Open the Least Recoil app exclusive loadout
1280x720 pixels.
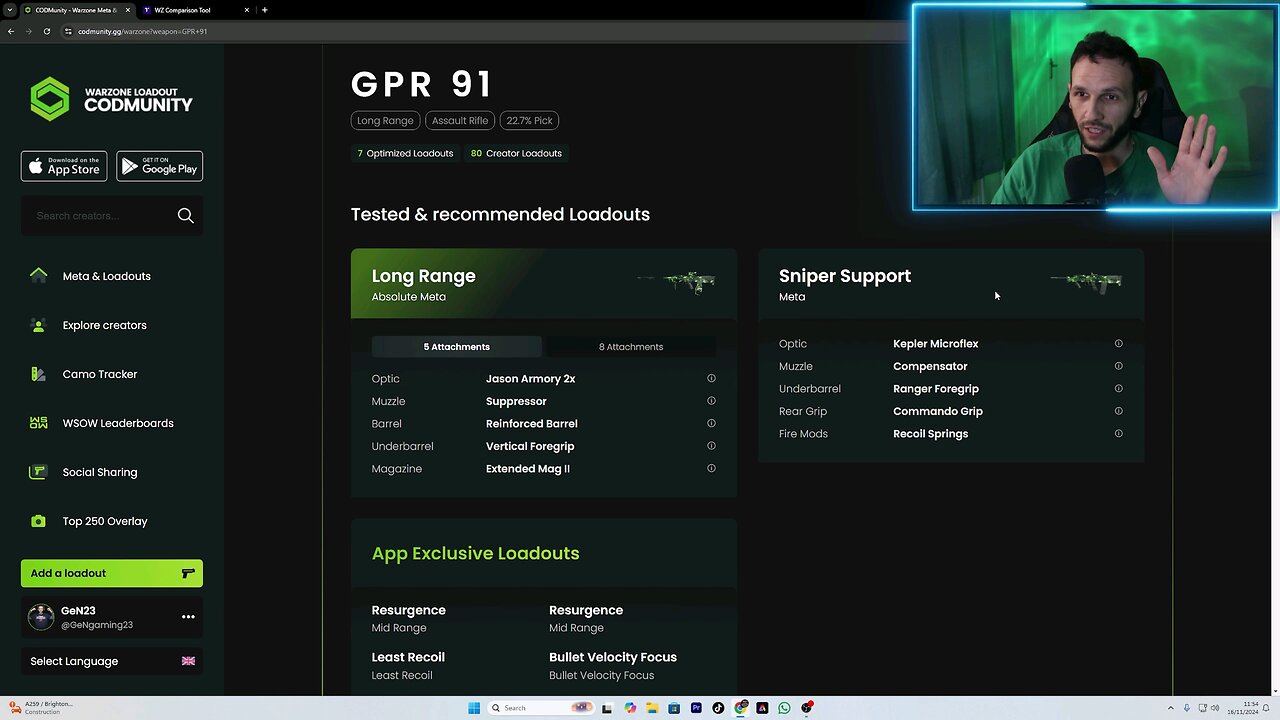point(408,665)
